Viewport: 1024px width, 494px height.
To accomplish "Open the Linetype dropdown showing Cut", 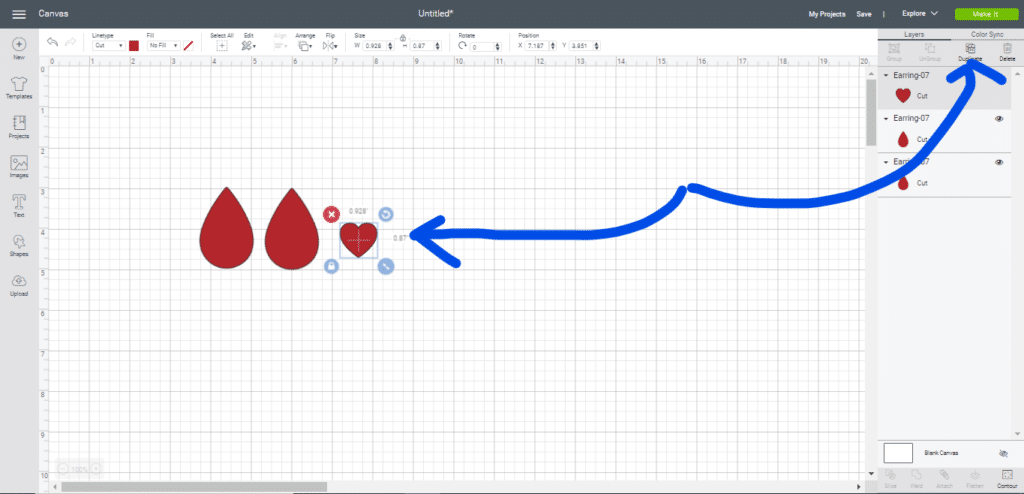I will pos(107,46).
